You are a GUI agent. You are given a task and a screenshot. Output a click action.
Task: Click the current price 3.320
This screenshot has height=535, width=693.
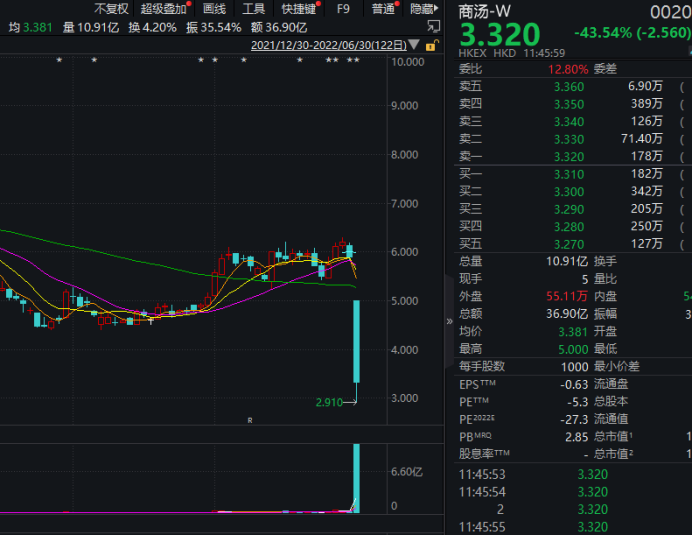coord(500,34)
